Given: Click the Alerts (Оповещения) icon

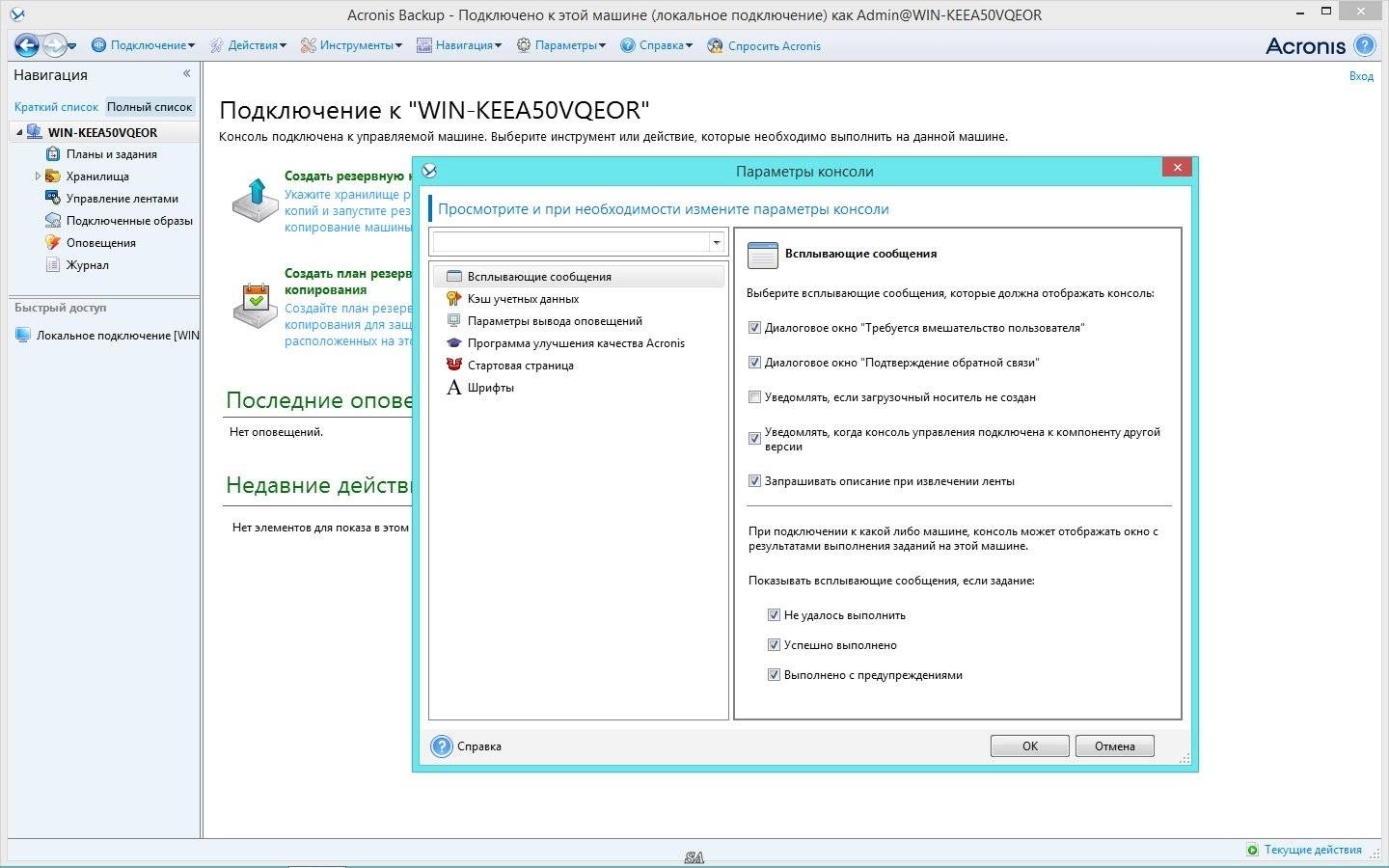Looking at the screenshot, I should (53, 242).
